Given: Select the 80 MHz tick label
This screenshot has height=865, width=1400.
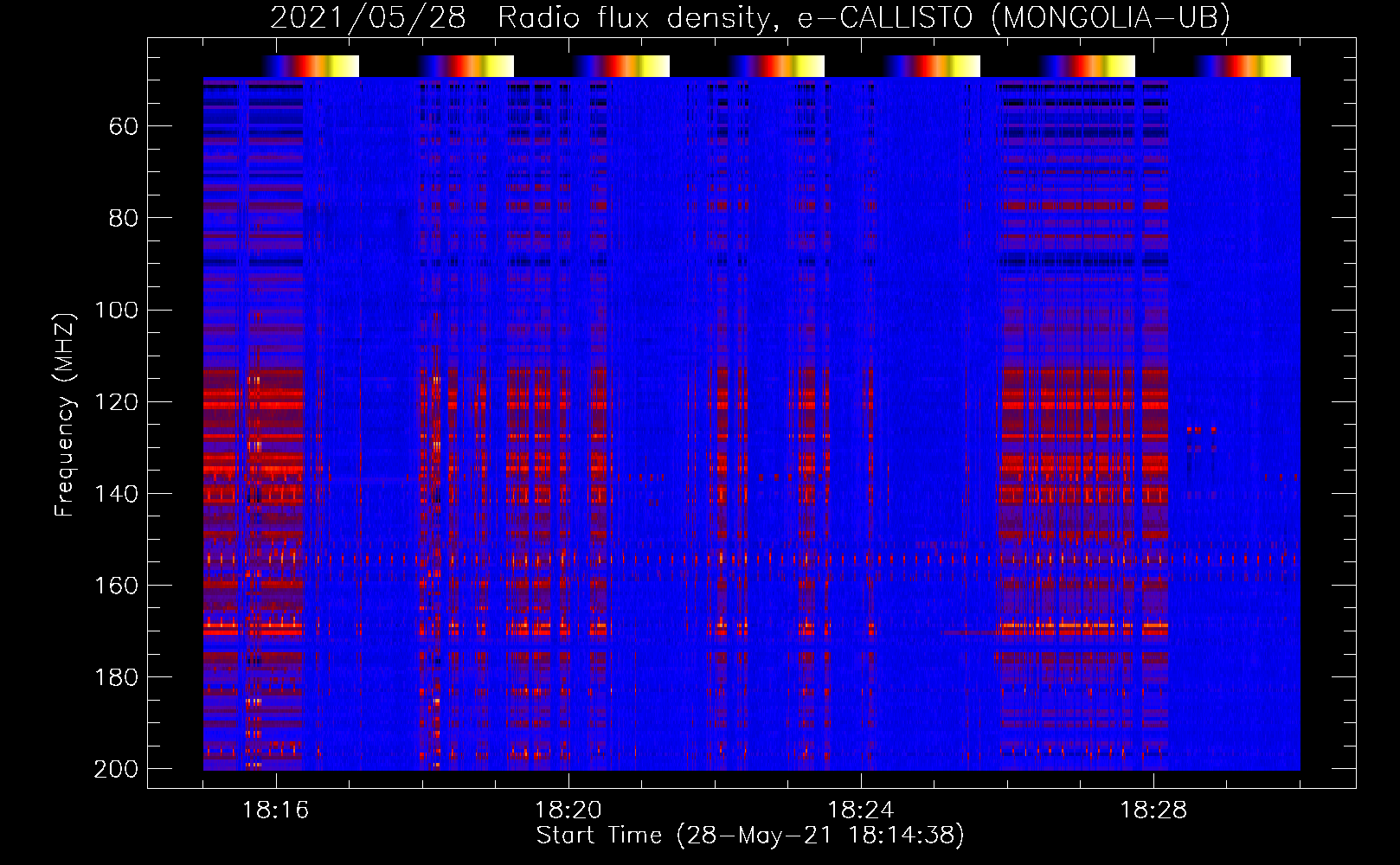Looking at the screenshot, I should (x=124, y=218).
